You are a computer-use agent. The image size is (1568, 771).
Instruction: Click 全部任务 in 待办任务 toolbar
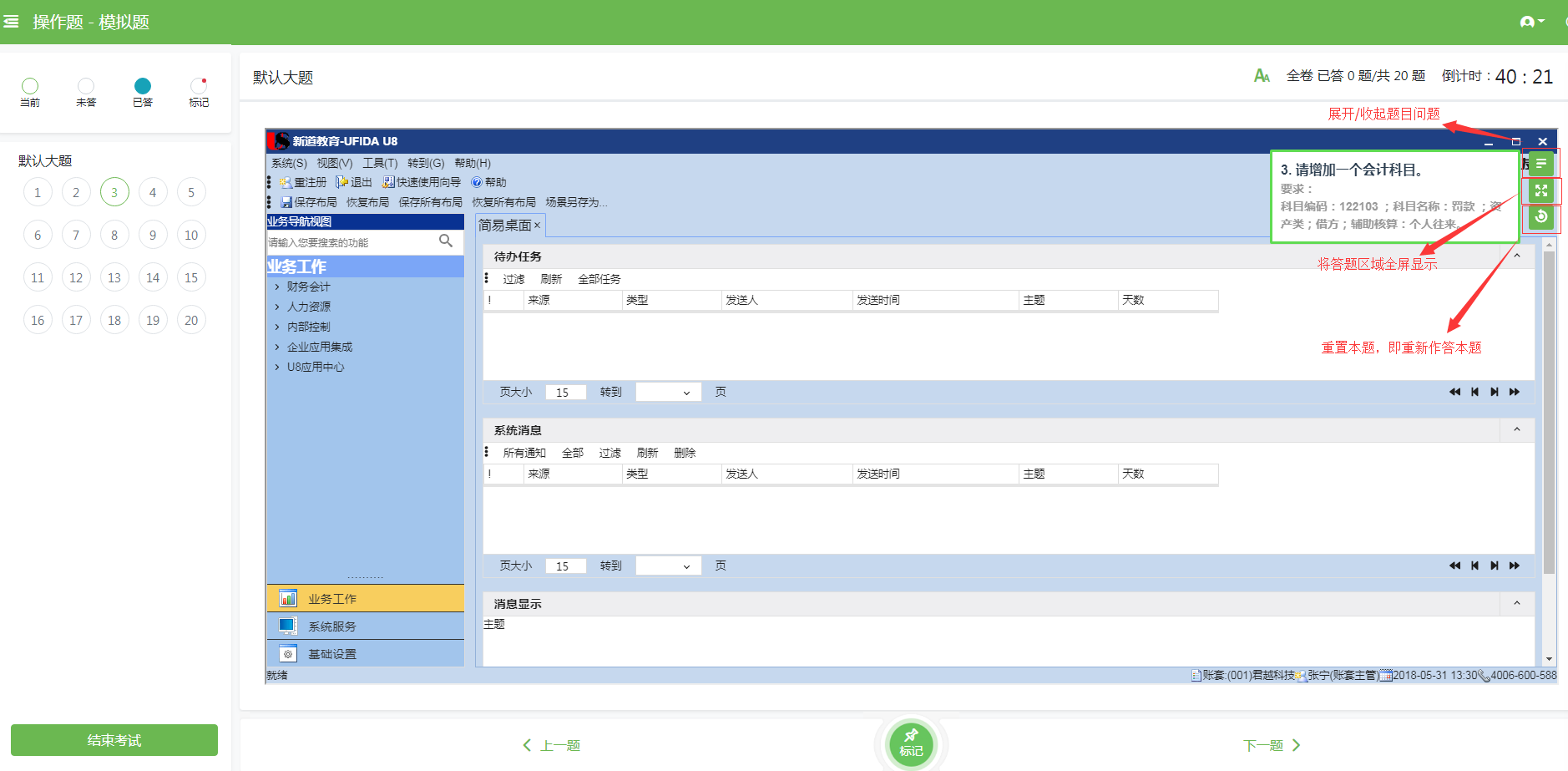599,279
